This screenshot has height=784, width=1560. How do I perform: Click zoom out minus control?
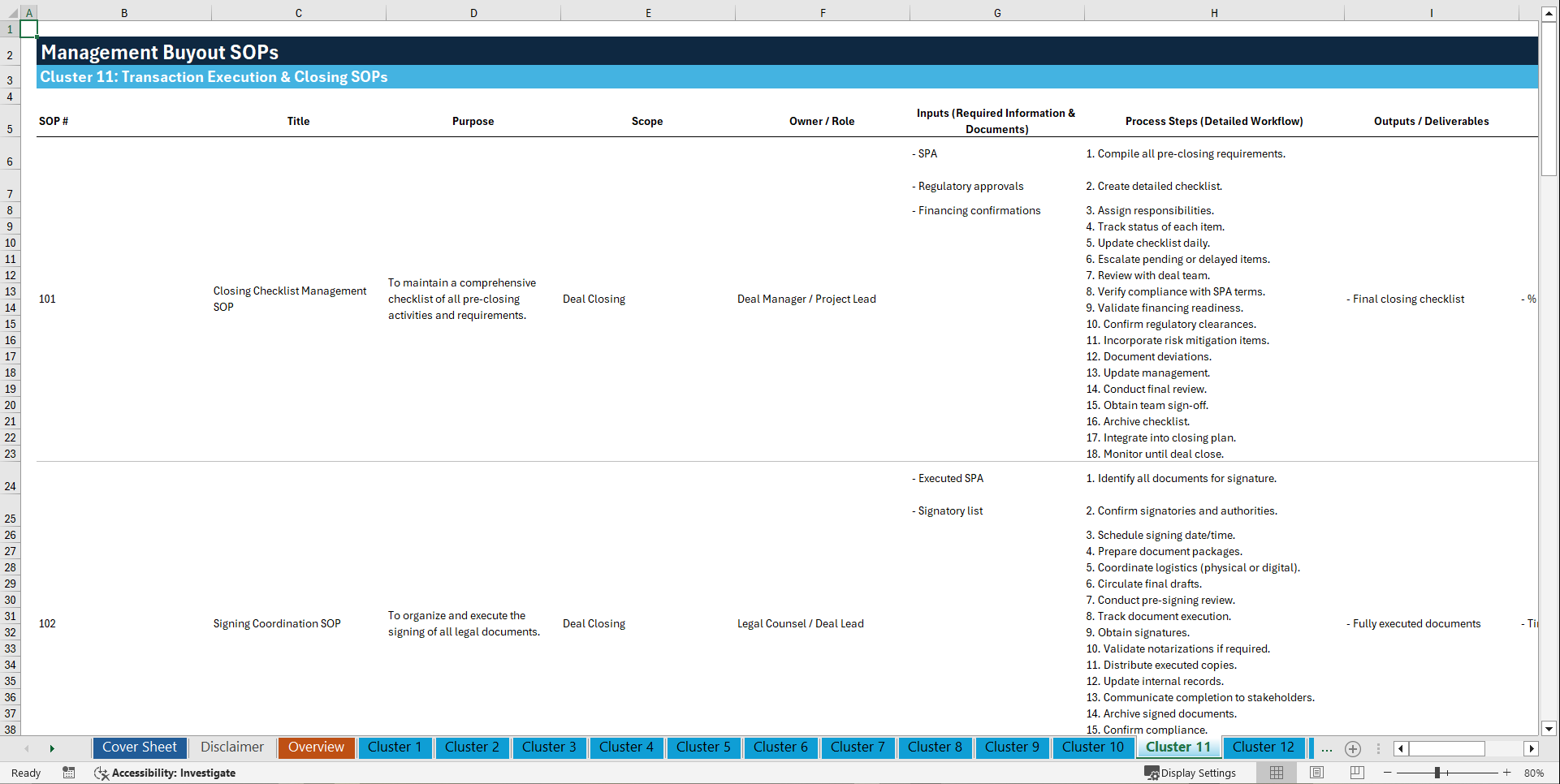tap(1388, 773)
